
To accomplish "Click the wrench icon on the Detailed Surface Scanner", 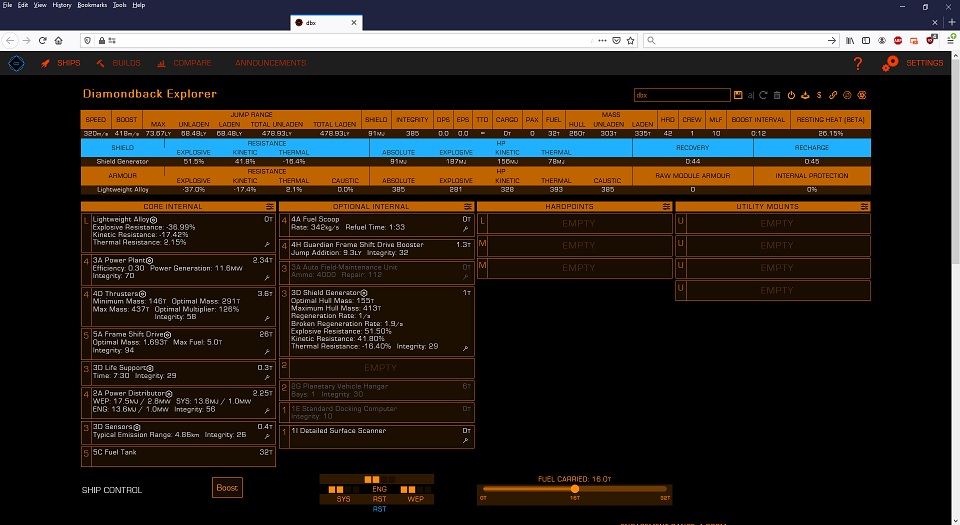I will click(465, 440).
